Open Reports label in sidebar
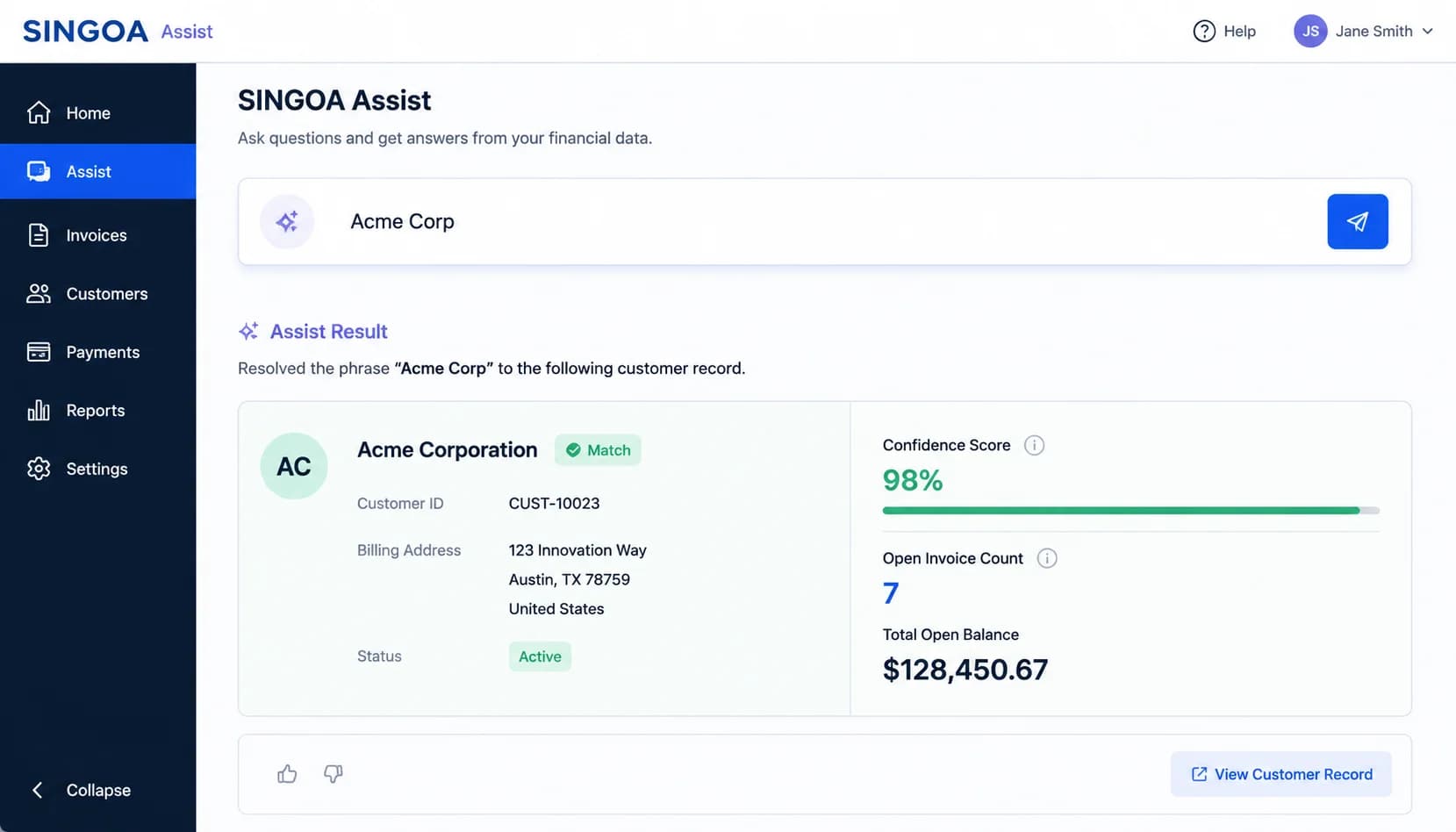The height and width of the screenshot is (832, 1456). [96, 411]
